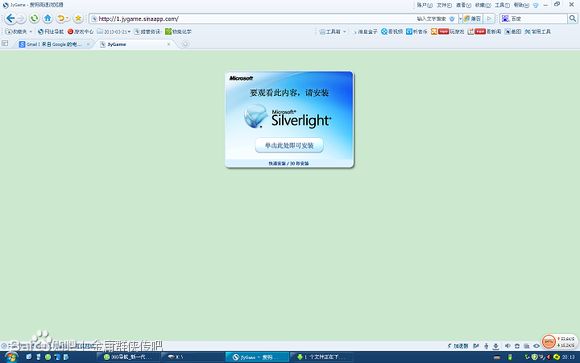
Task: Open the 查看 view menu
Action: (463, 5)
